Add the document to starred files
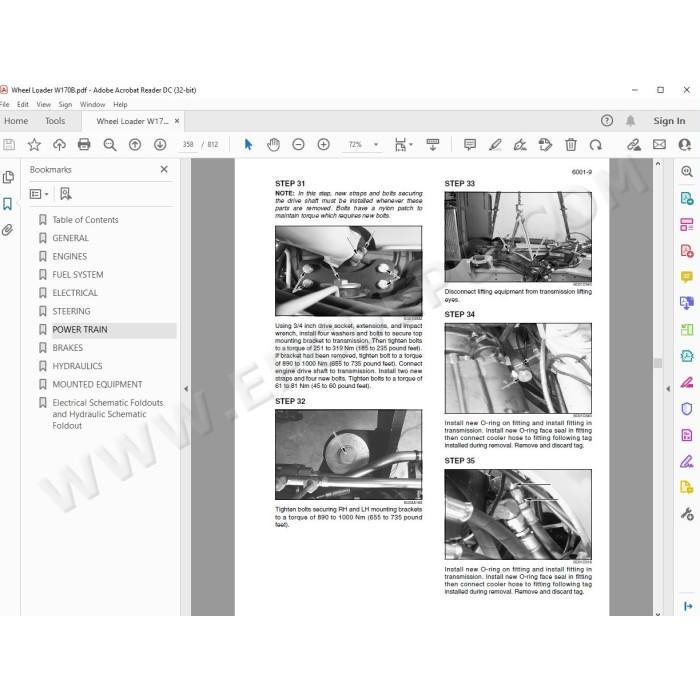The width and height of the screenshot is (700, 700). (x=34, y=145)
